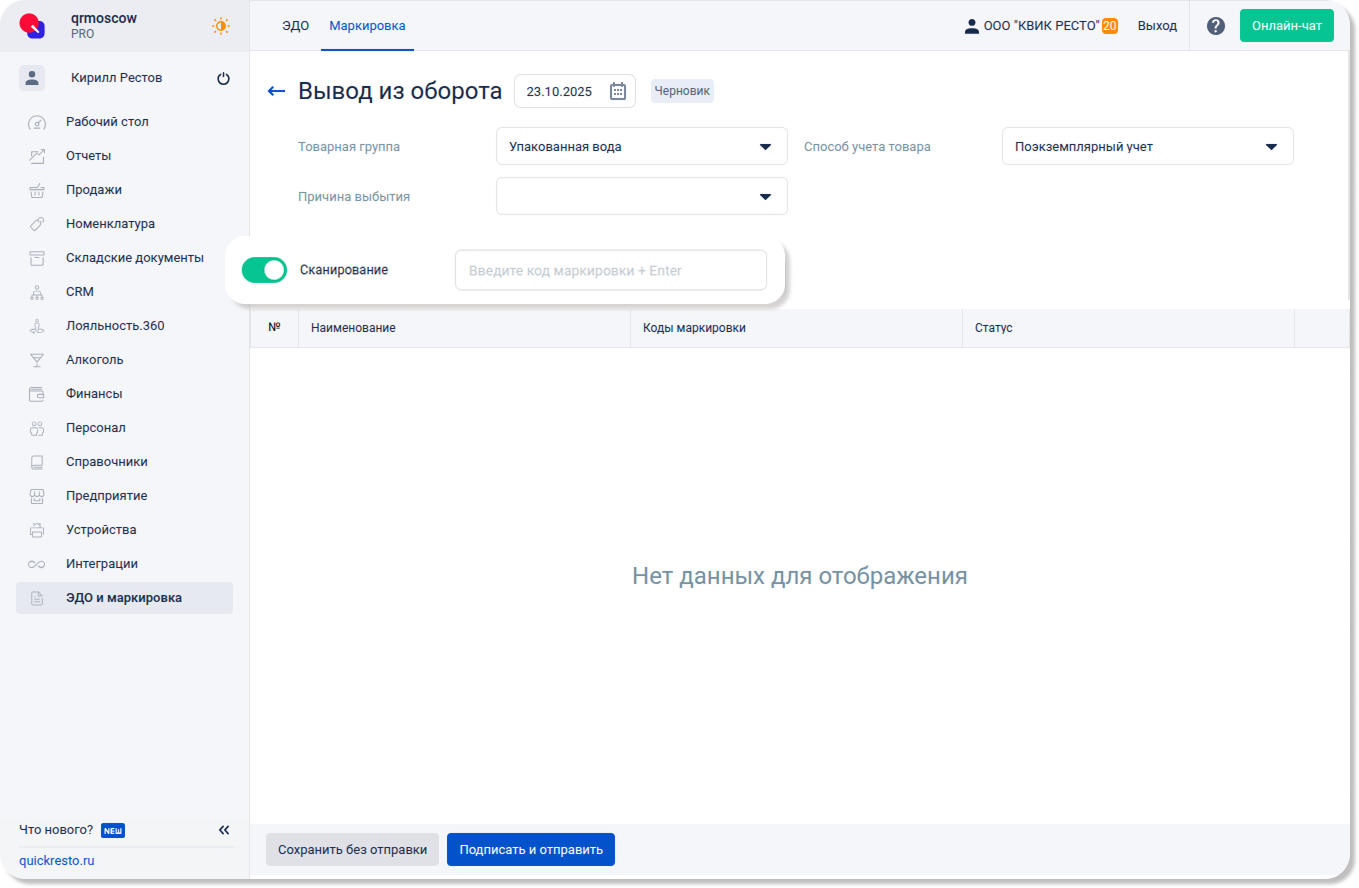The height and width of the screenshot is (888, 1359).
Task: Collapse the sidebar with double chevron icon
Action: 224,830
